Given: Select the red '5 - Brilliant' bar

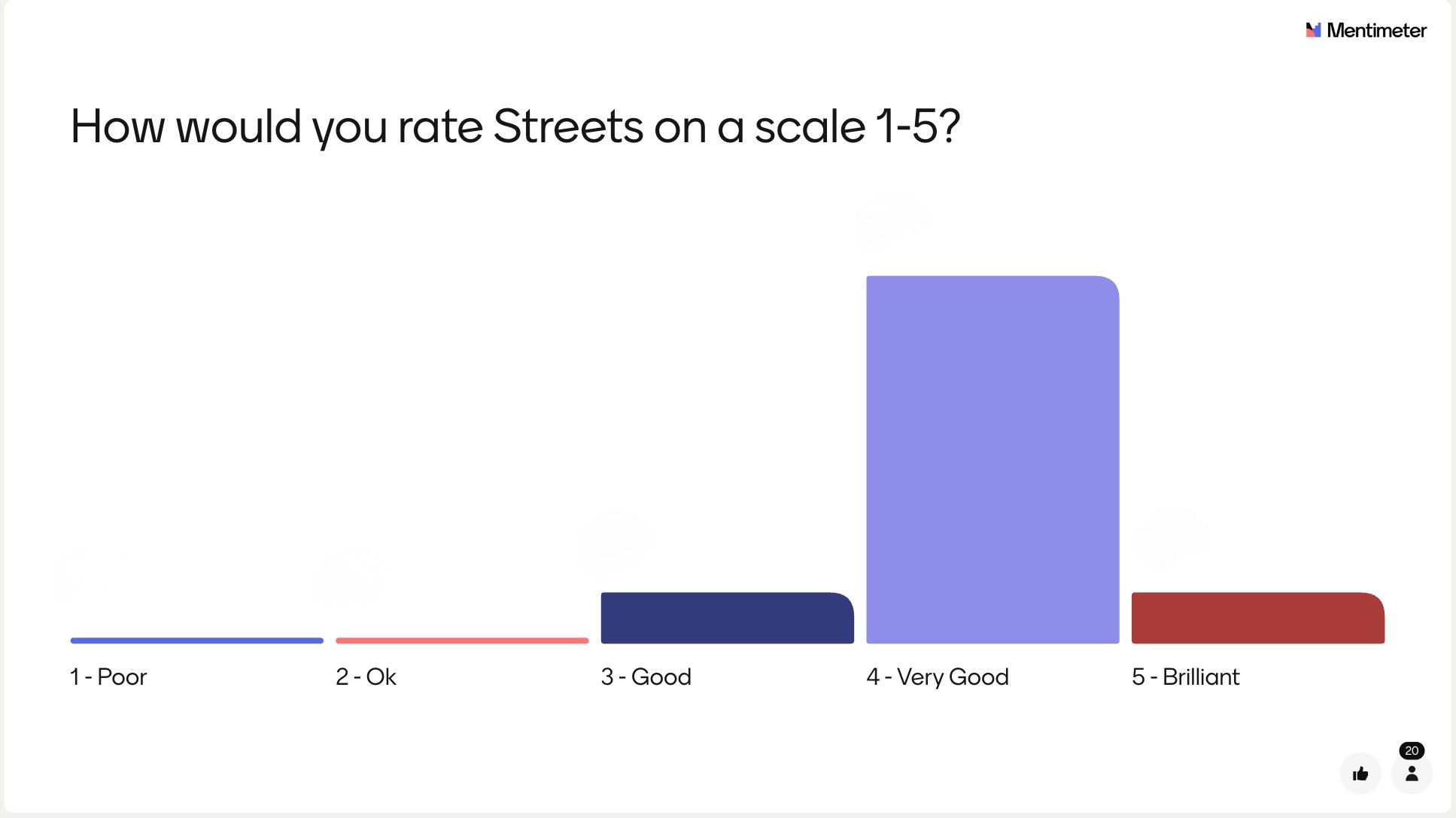Looking at the screenshot, I should tap(1257, 618).
